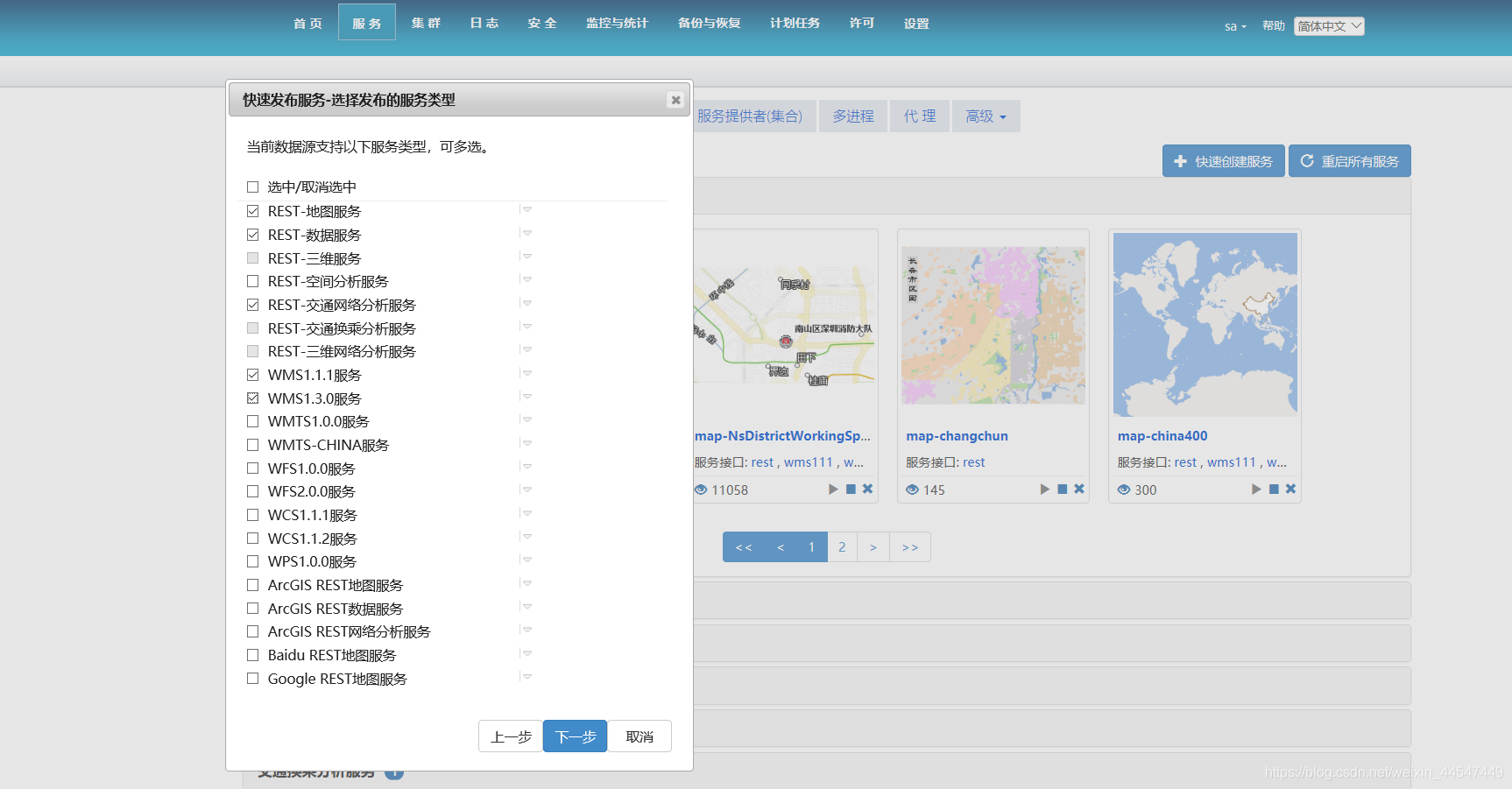
Task: Uncheck the REST-交通网络分析服务 checkbox
Action: click(x=252, y=305)
